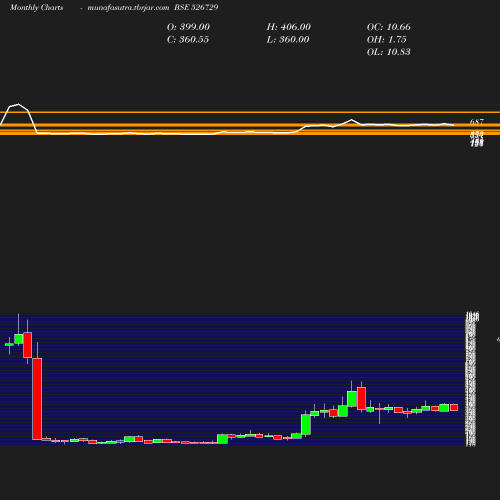500x500 pixels.
Task: Click the tall red candlestick after the early peak
Action: (x=37, y=399)
